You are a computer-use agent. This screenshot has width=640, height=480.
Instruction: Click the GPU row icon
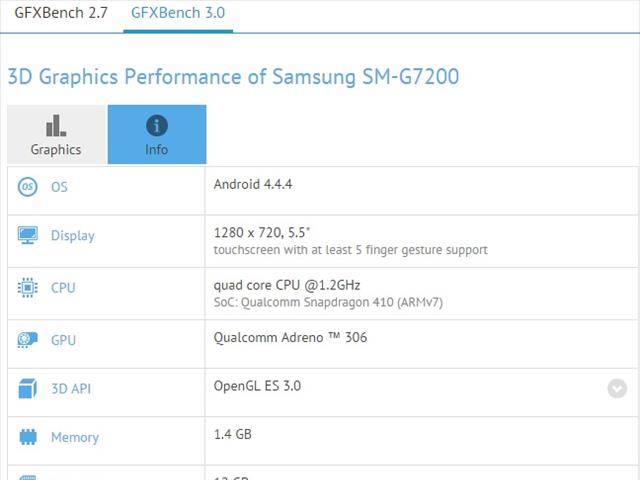pyautogui.click(x=28, y=340)
